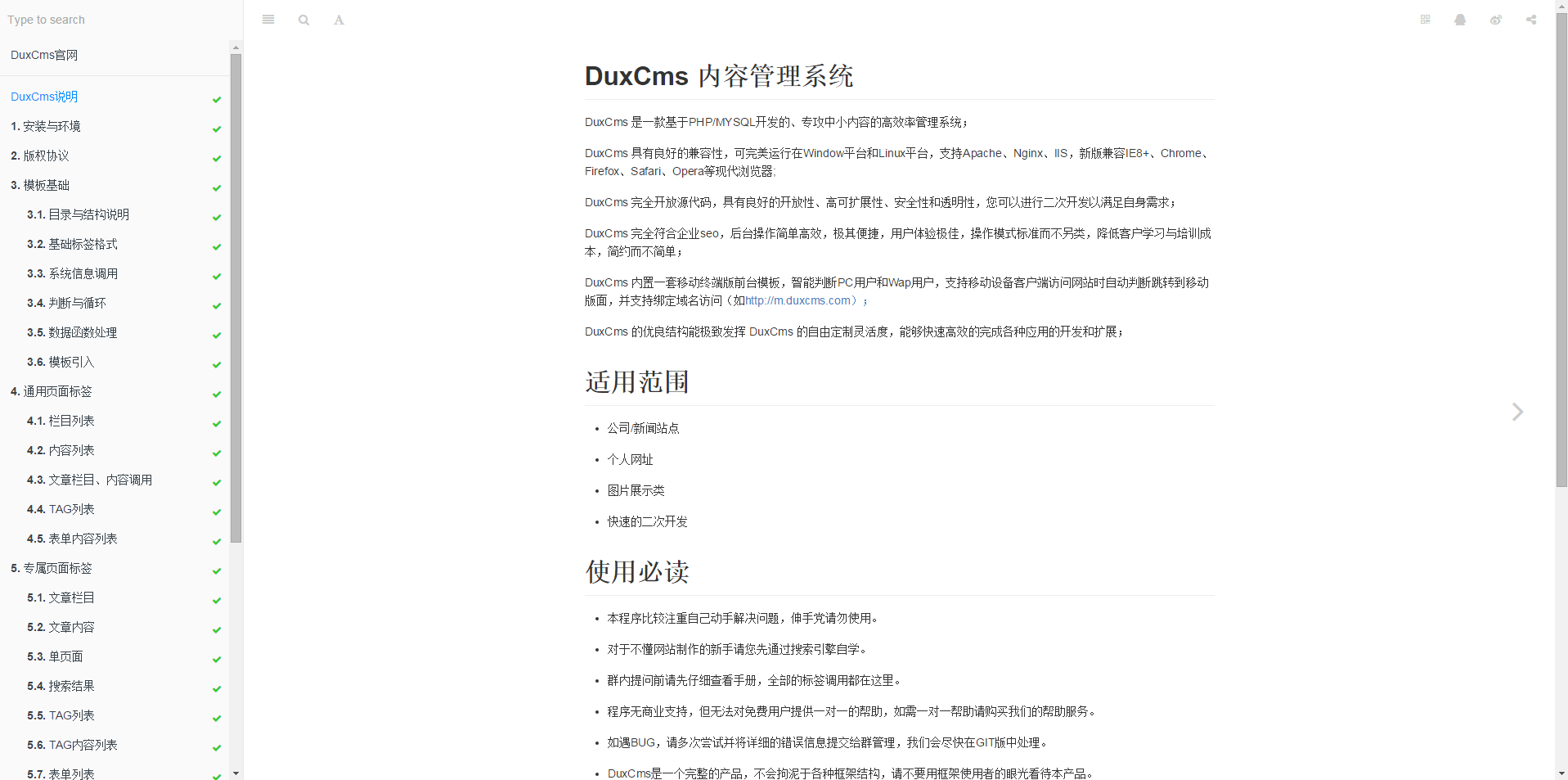Click the page scrollbar down arrow
1568x780 pixels.
(x=1561, y=773)
